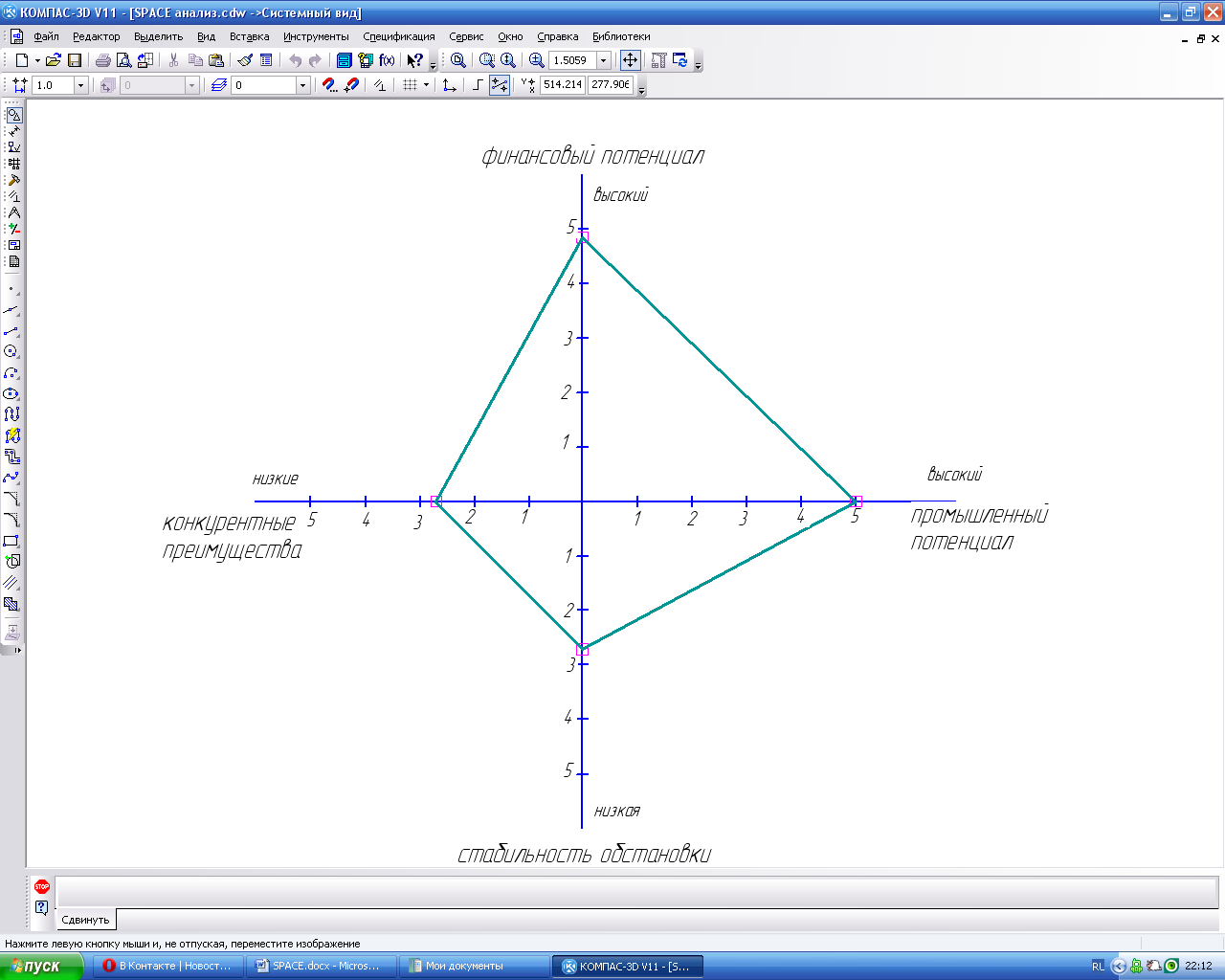This screenshot has height=980, width=1225.
Task: Open the Вставка menu
Action: tap(250, 36)
